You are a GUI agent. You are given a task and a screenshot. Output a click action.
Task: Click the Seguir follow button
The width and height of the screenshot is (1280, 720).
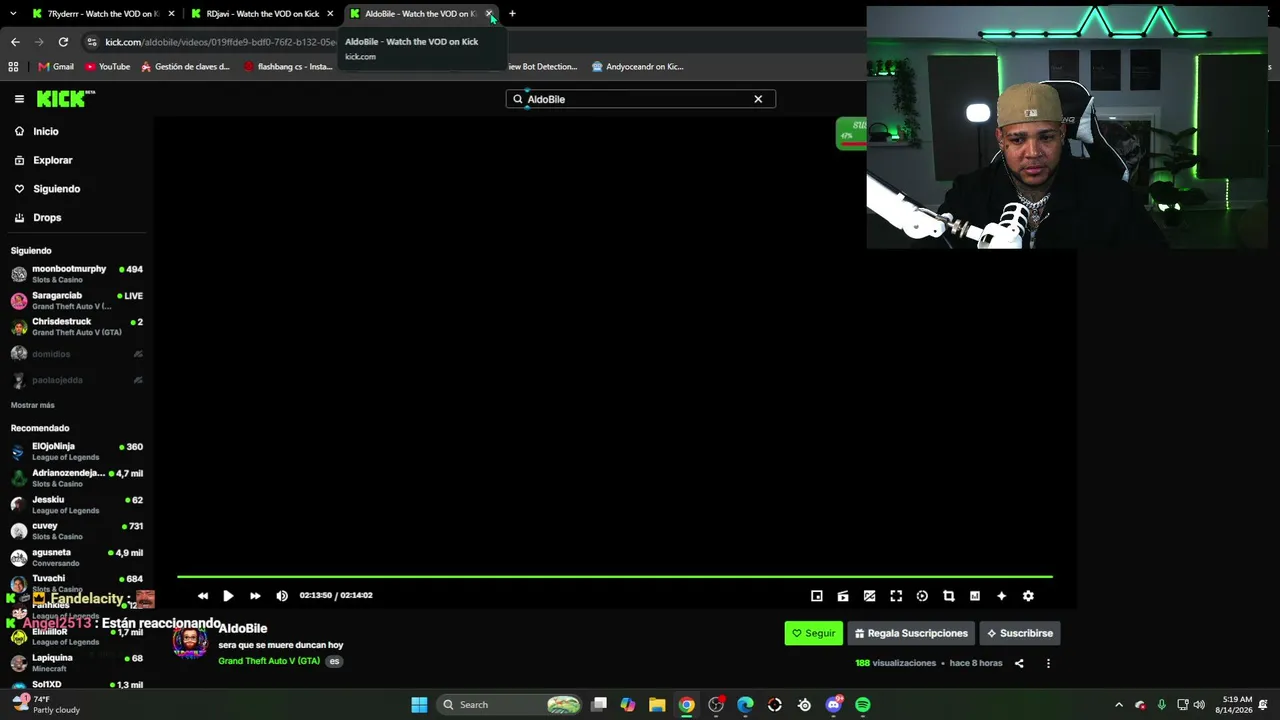[813, 633]
